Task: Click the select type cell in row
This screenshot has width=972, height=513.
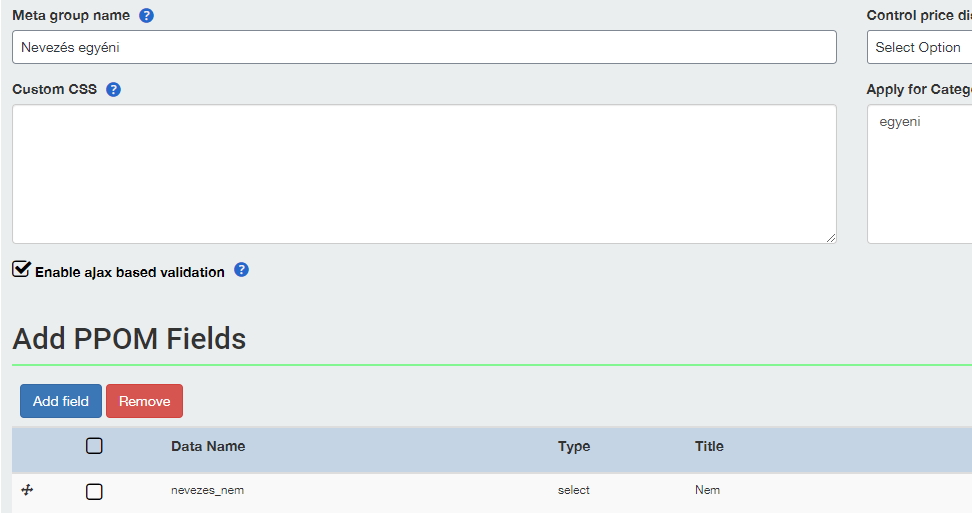Action: (573, 490)
